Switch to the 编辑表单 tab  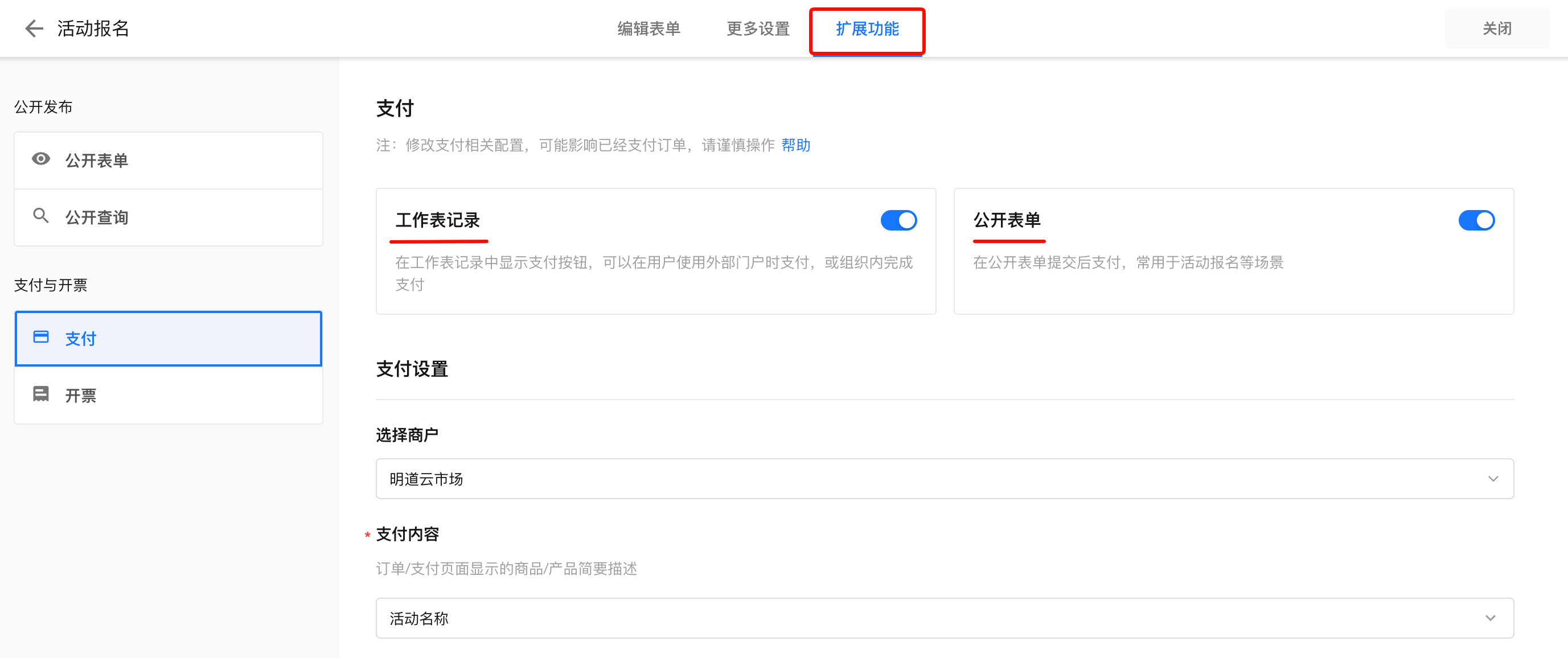click(649, 28)
